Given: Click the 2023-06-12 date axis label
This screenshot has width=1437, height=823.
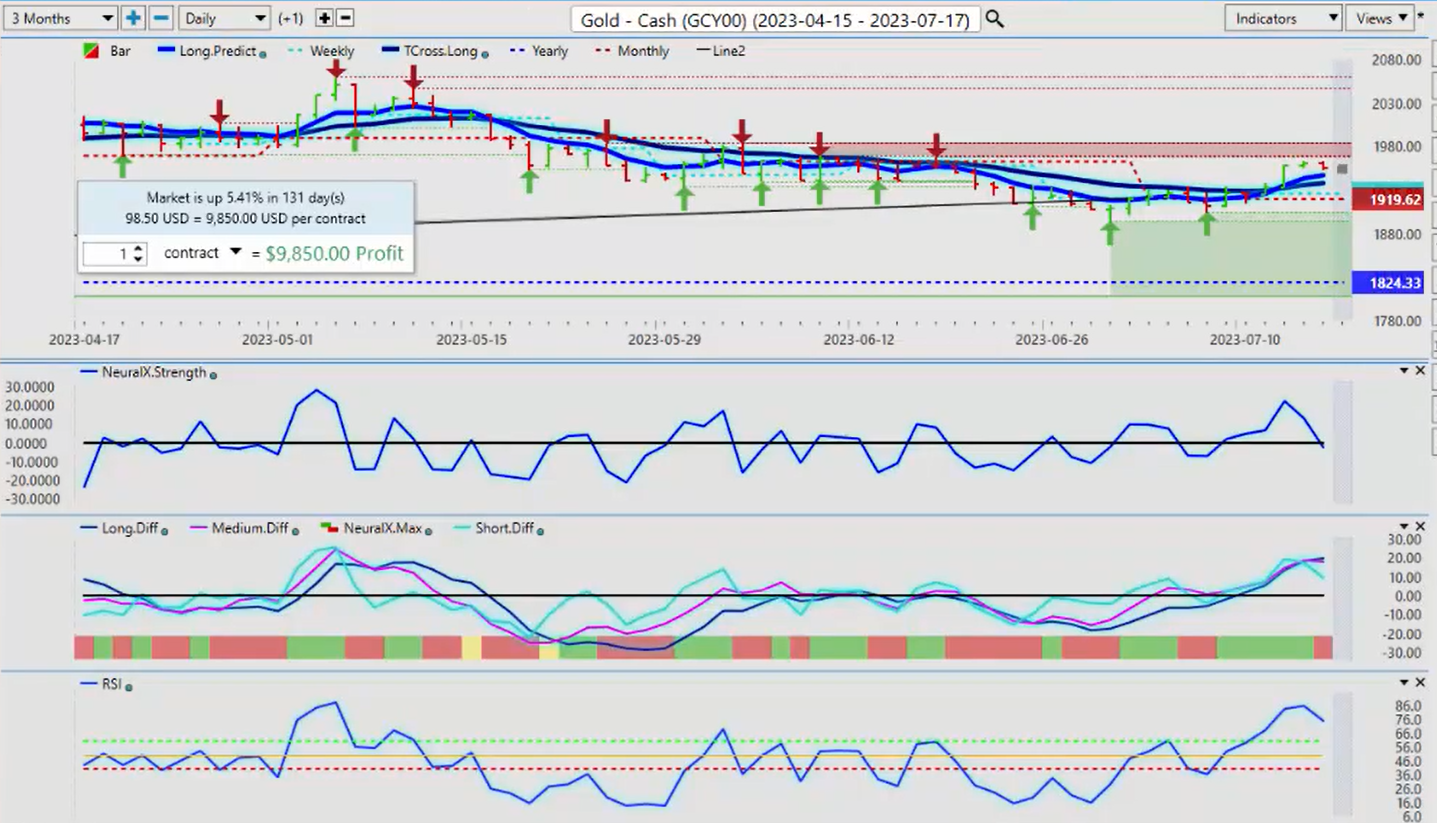Looking at the screenshot, I should coord(858,340).
